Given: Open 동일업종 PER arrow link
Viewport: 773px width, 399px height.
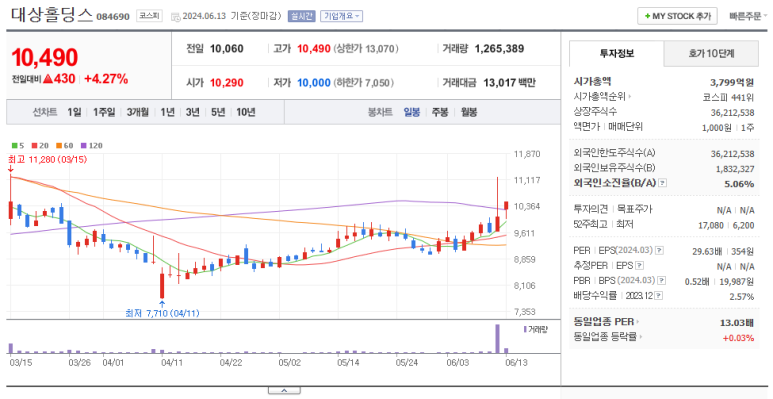Looking at the screenshot, I should coord(637,322).
